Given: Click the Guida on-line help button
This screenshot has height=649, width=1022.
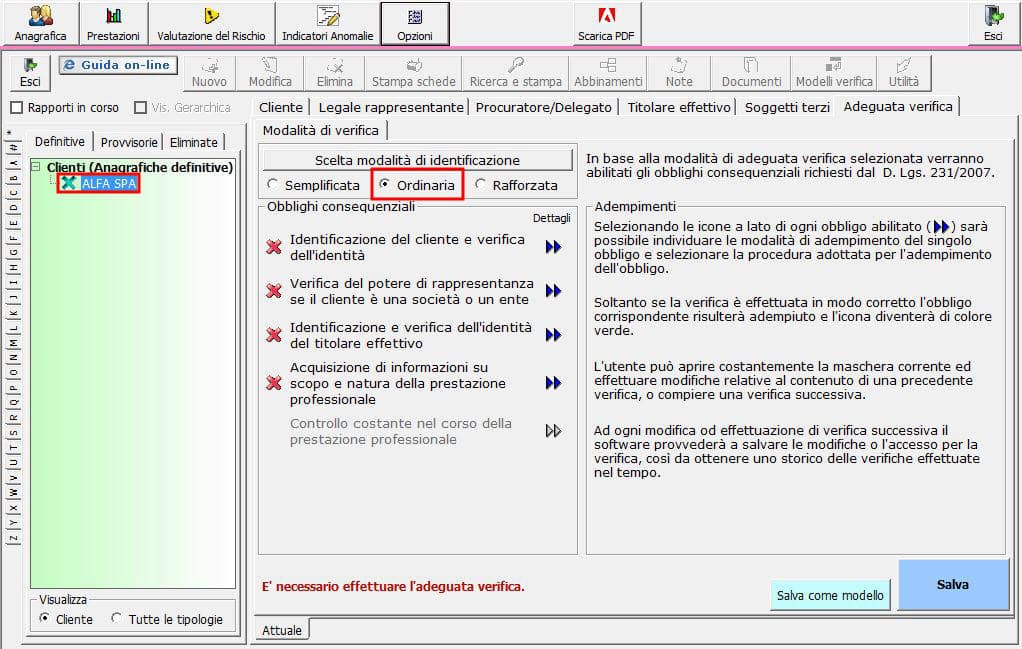Looking at the screenshot, I should [x=118, y=65].
